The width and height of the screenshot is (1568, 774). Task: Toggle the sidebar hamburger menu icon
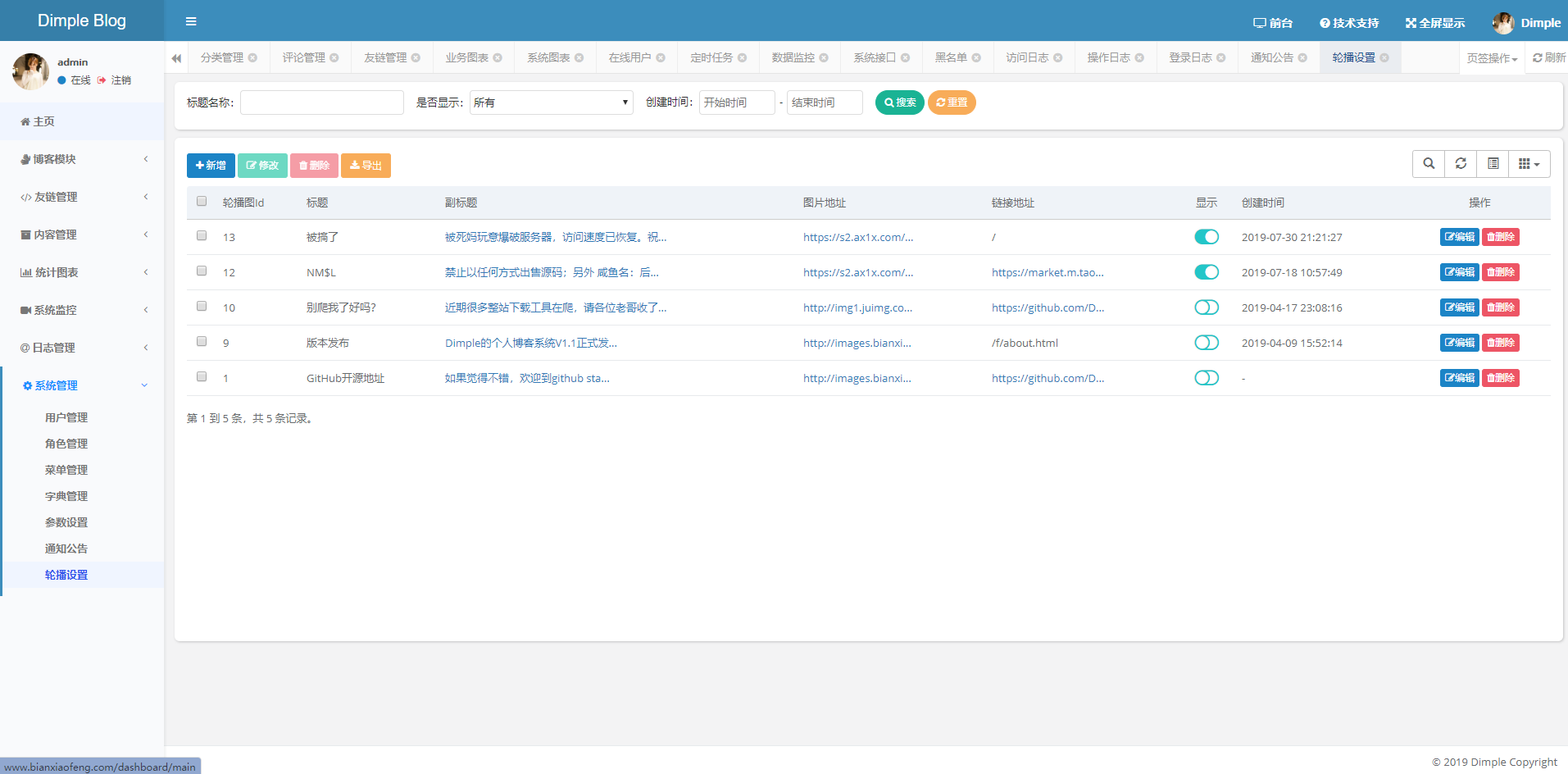(x=191, y=21)
